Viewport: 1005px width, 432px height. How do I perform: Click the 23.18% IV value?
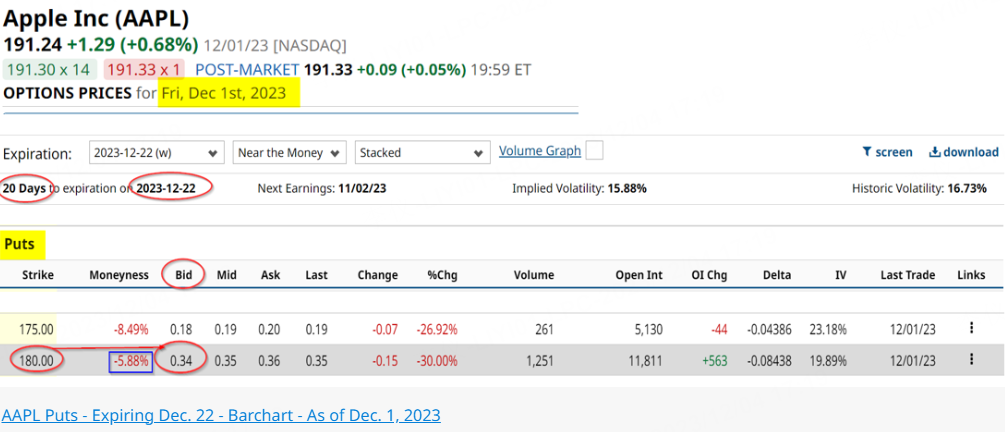[x=829, y=329]
